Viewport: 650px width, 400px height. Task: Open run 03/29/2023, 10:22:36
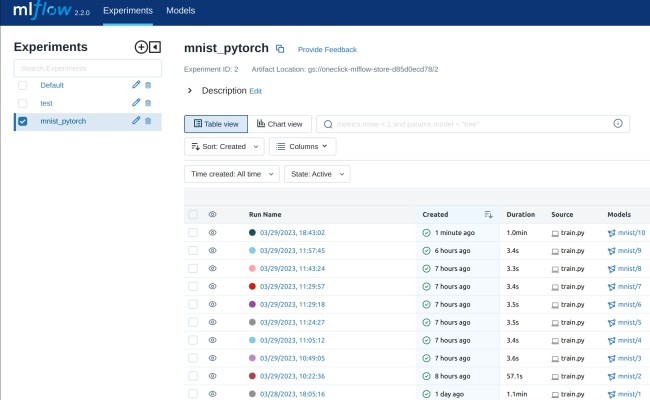click(x=292, y=376)
